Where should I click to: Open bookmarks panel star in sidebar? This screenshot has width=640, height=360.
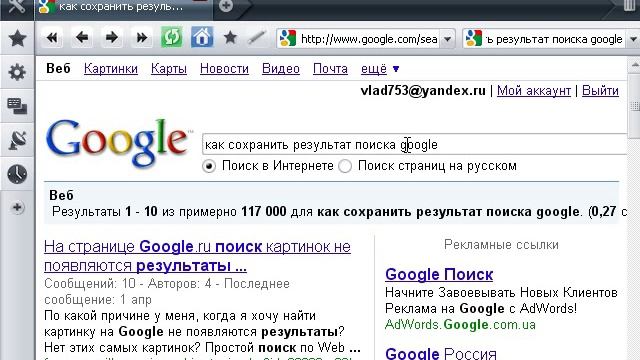(x=18, y=39)
